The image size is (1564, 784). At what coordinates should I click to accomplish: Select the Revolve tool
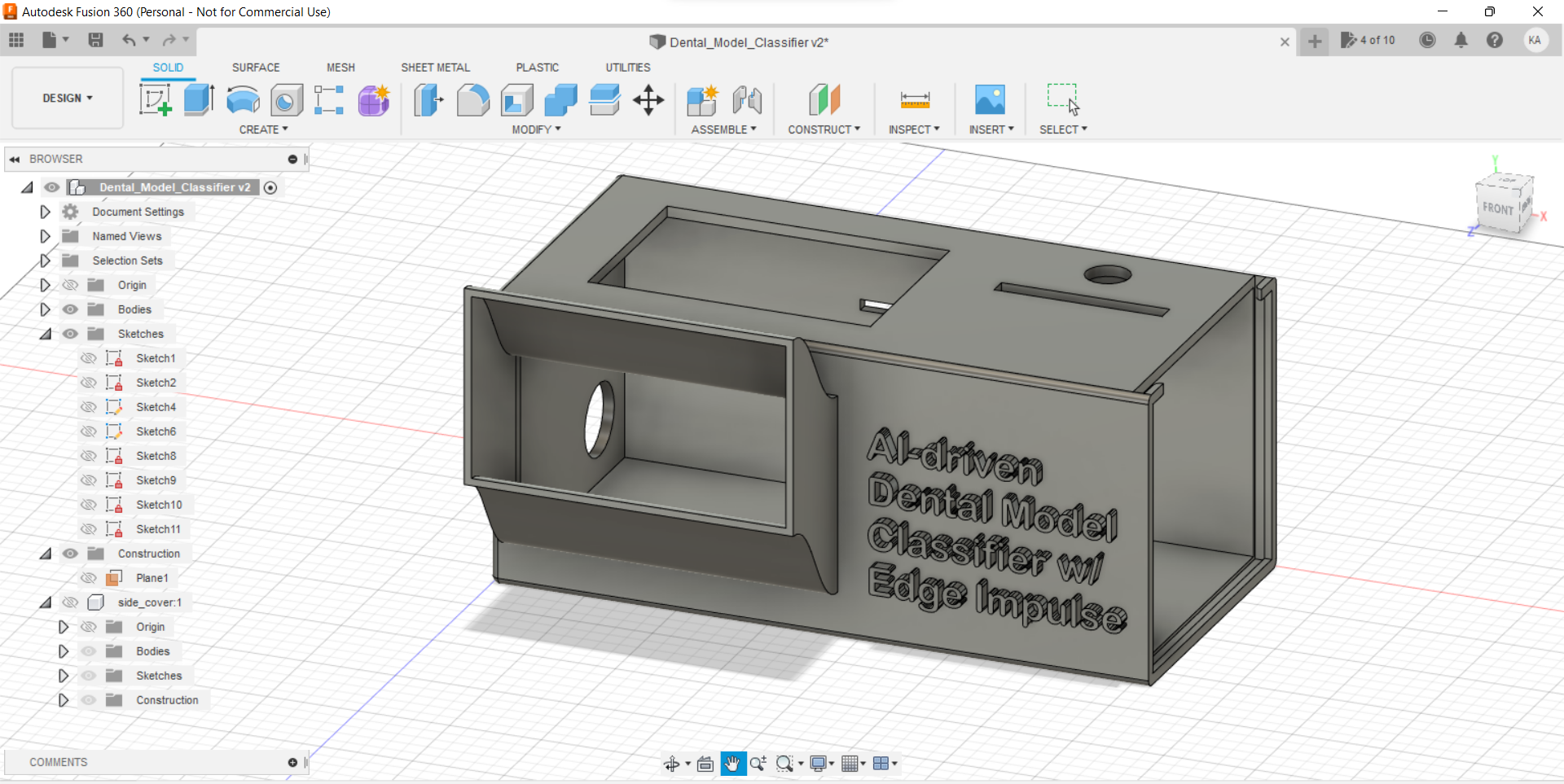click(243, 100)
